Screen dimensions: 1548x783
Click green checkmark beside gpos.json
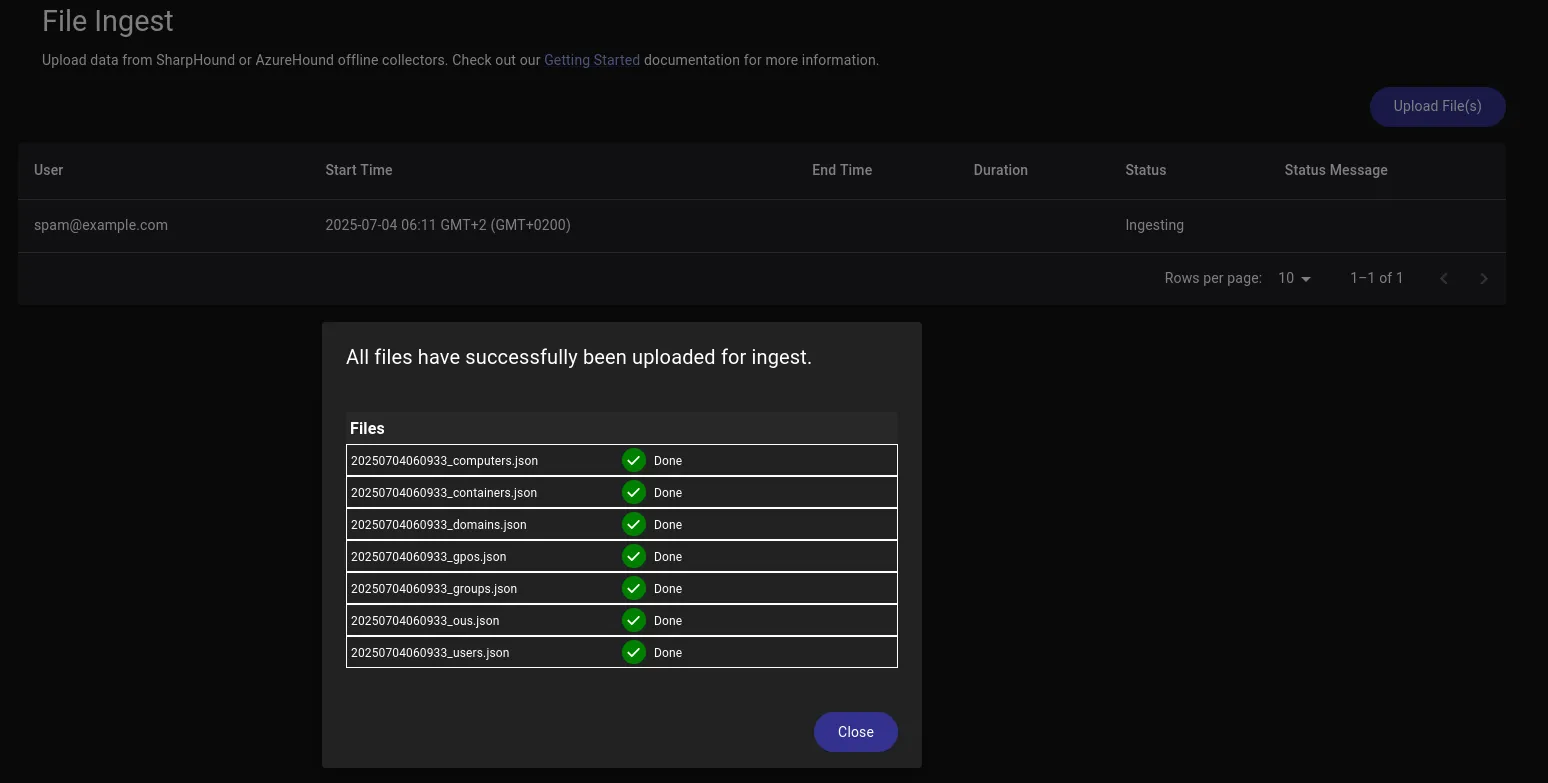point(633,557)
